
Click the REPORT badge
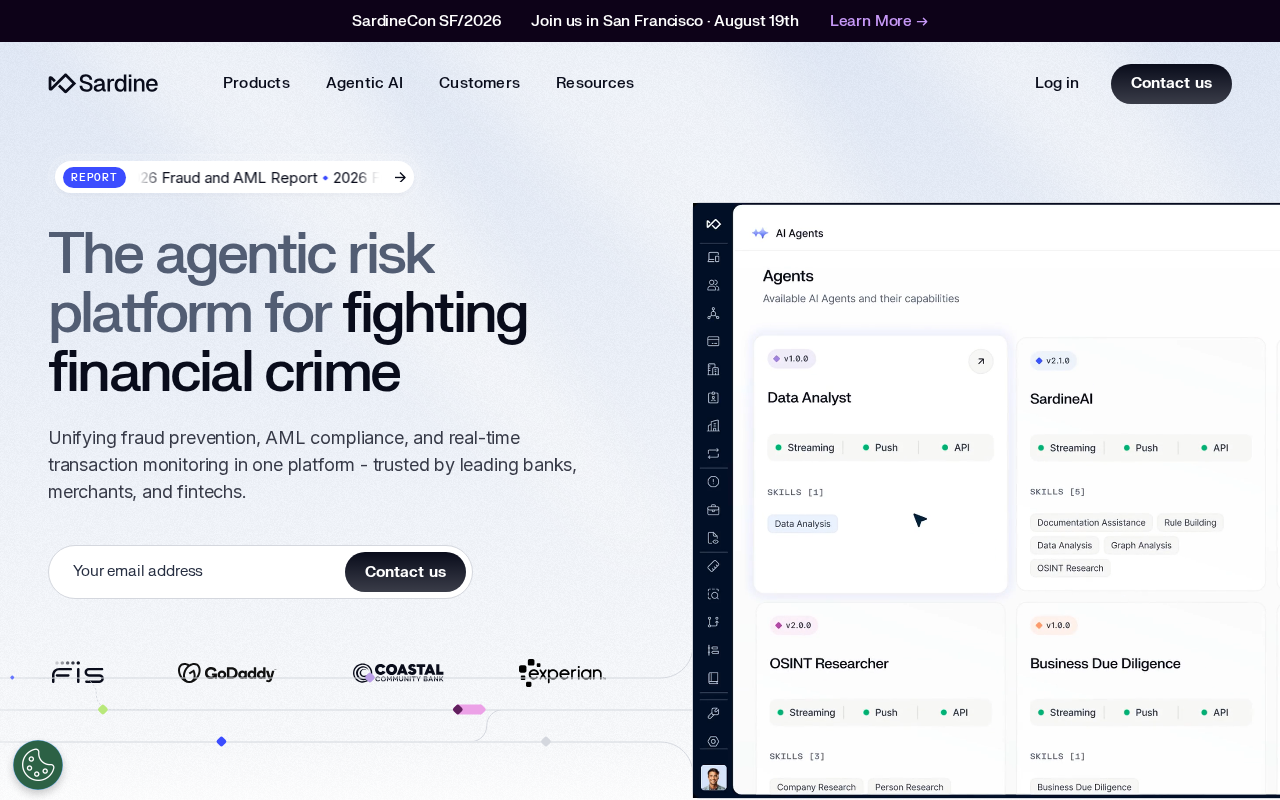(x=94, y=177)
